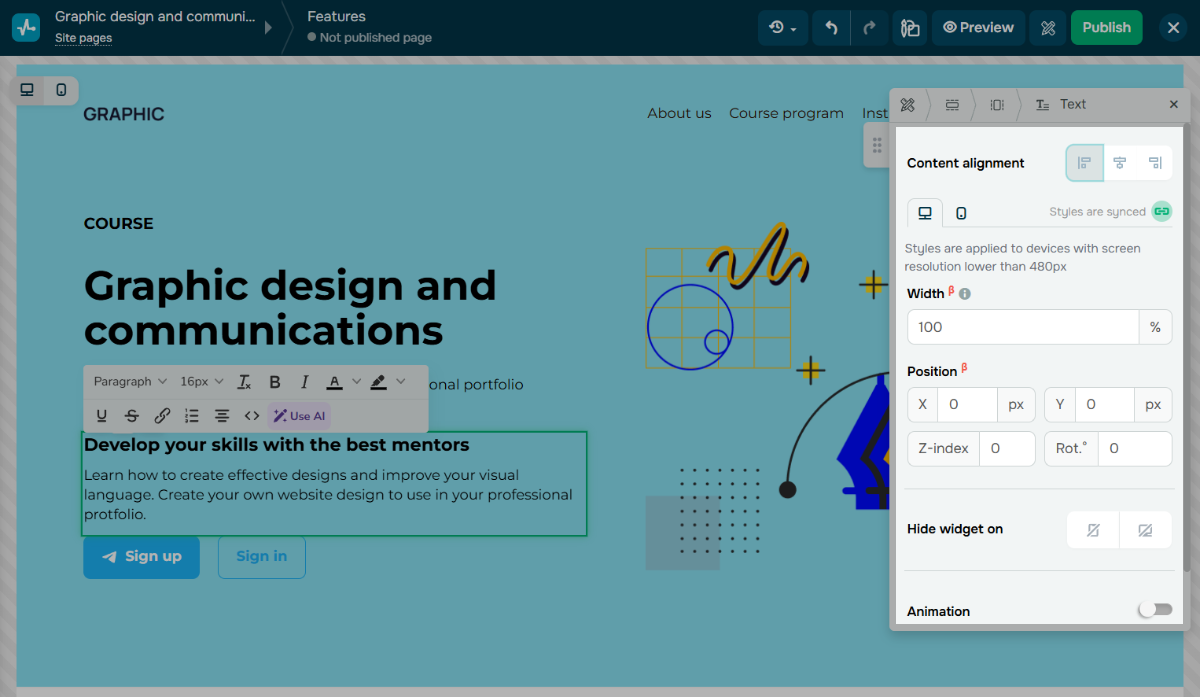
Task: Click the Bold formatting icon
Action: 275,382
